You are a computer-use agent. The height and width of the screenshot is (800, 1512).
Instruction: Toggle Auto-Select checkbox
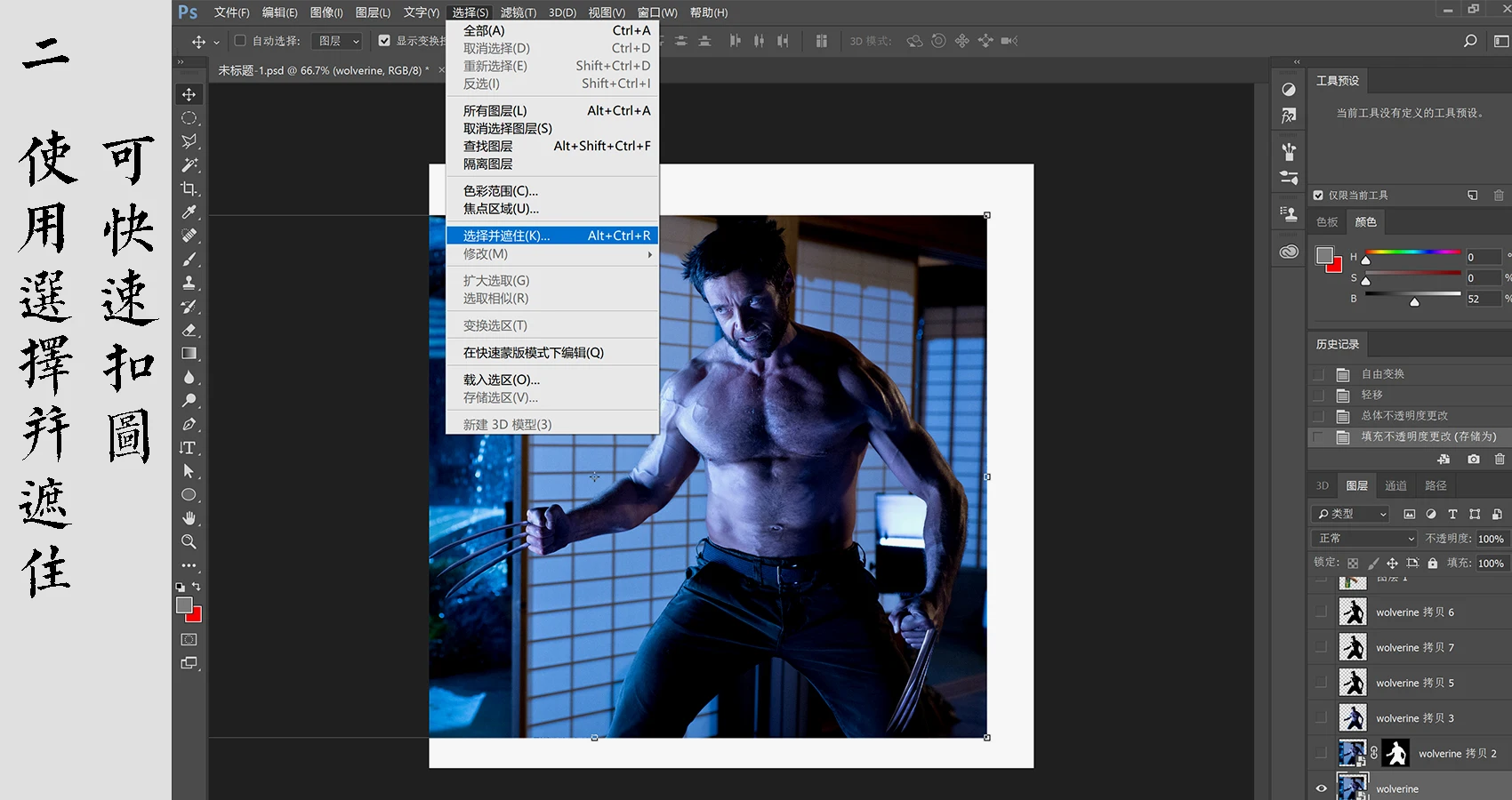point(240,41)
